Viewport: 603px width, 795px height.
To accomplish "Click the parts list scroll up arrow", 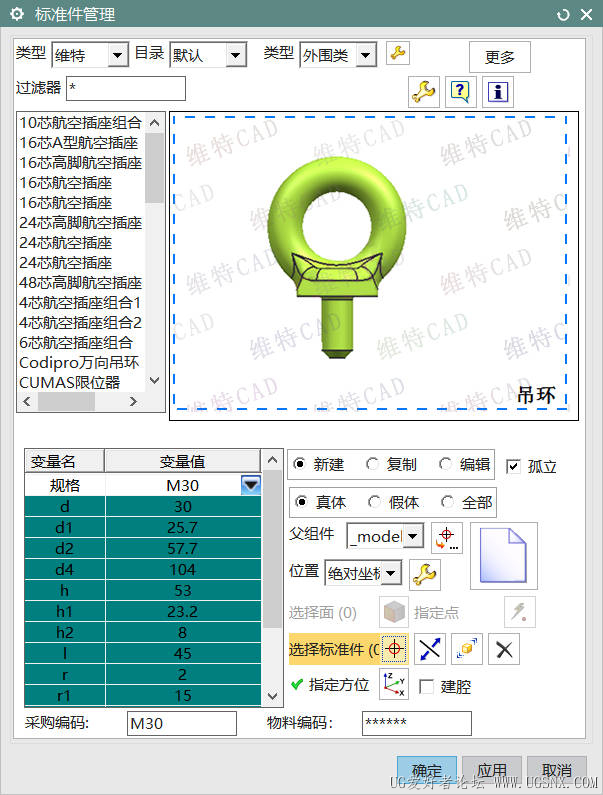I will click(x=155, y=123).
